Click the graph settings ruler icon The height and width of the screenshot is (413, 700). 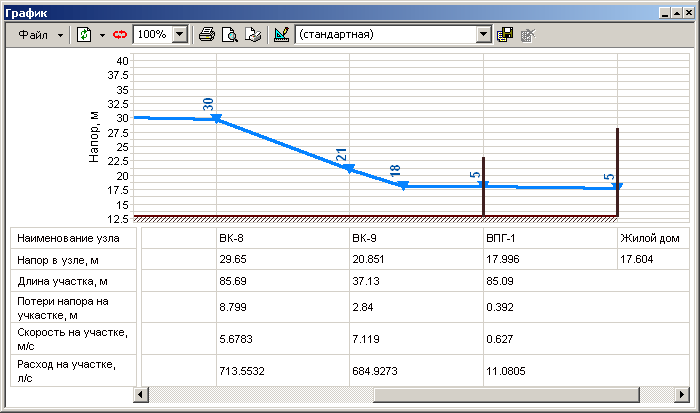pos(281,34)
